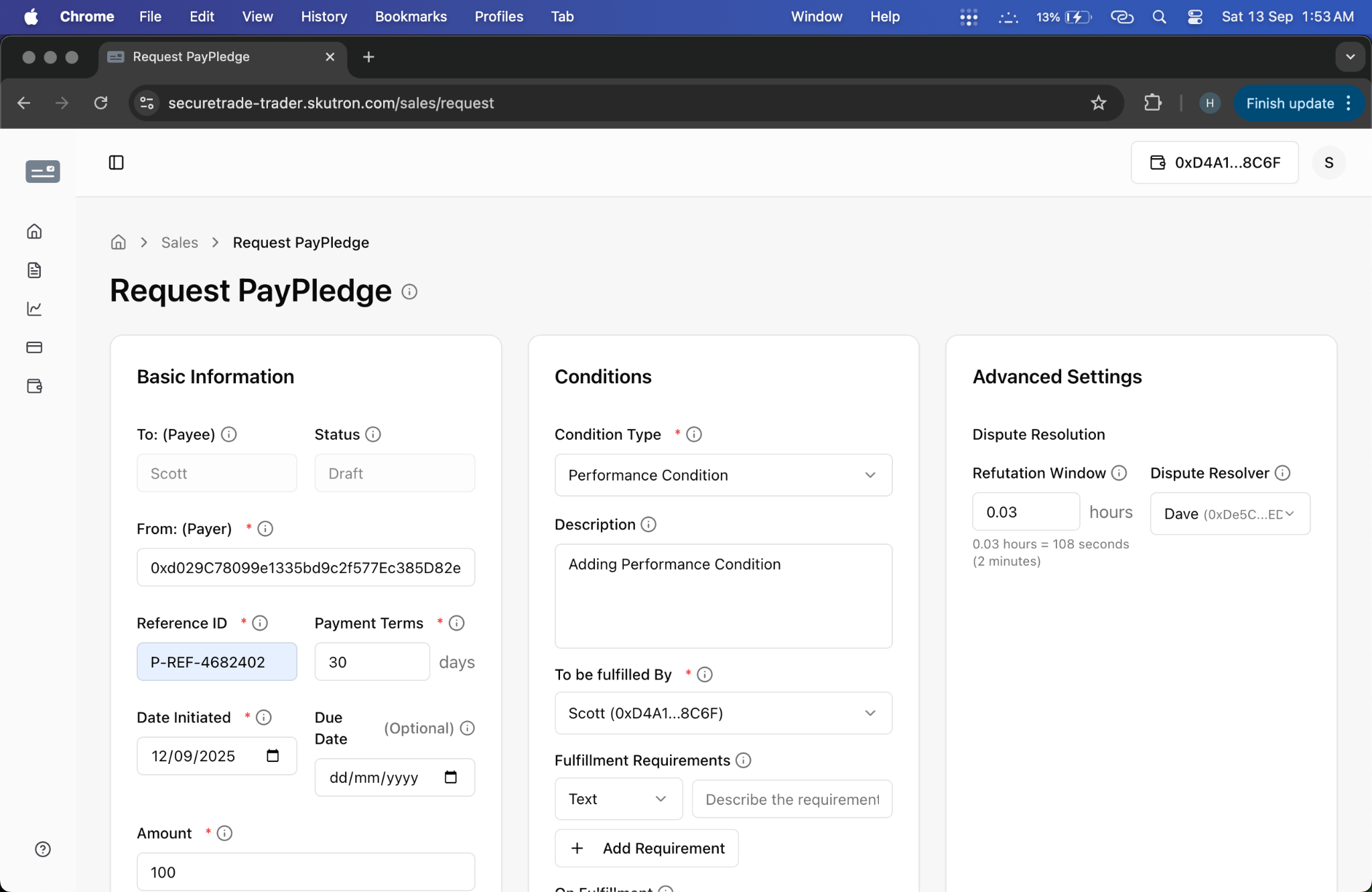
Task: Click Payment Terms days input
Action: click(x=372, y=662)
